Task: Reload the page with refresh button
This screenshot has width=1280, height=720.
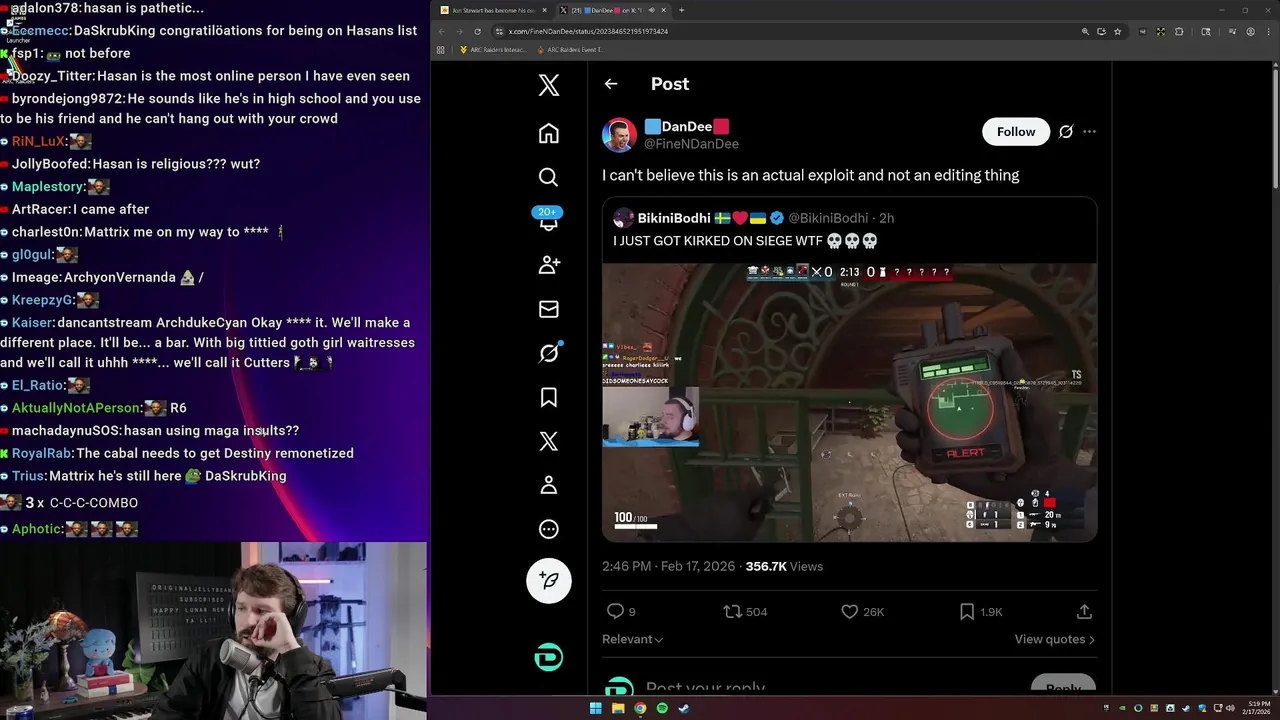Action: coord(477,31)
